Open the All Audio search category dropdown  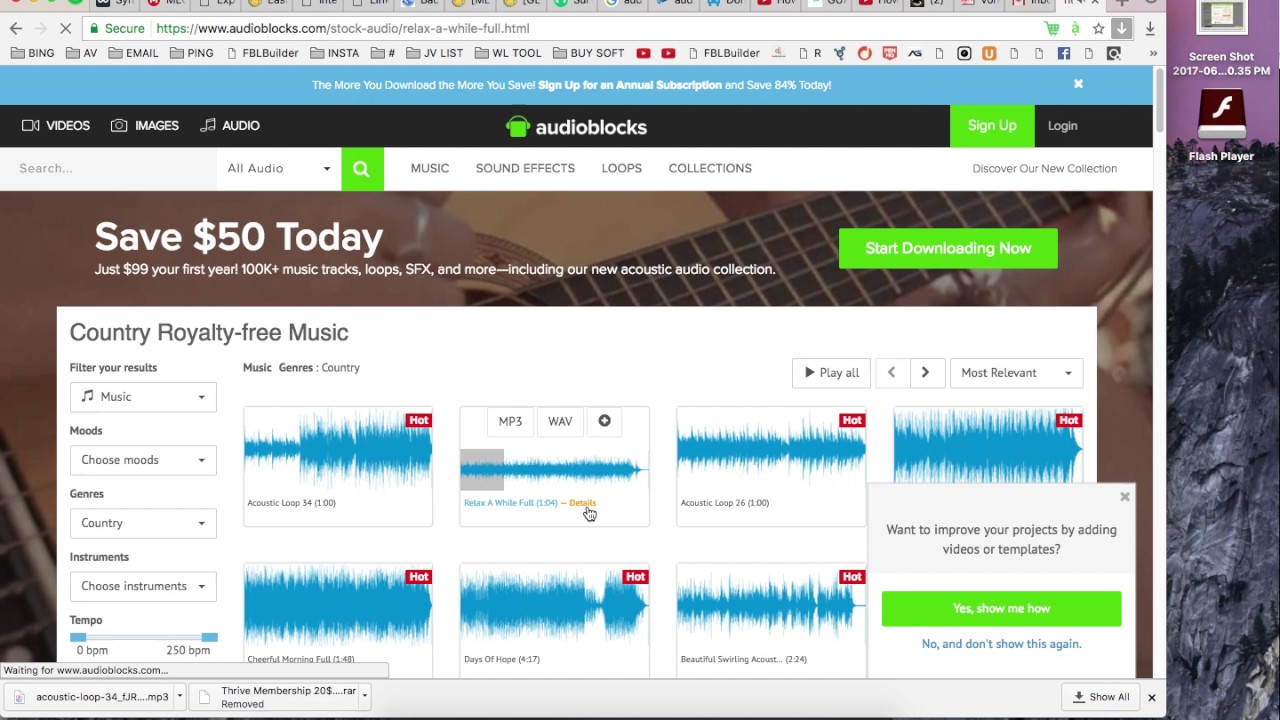pos(278,168)
